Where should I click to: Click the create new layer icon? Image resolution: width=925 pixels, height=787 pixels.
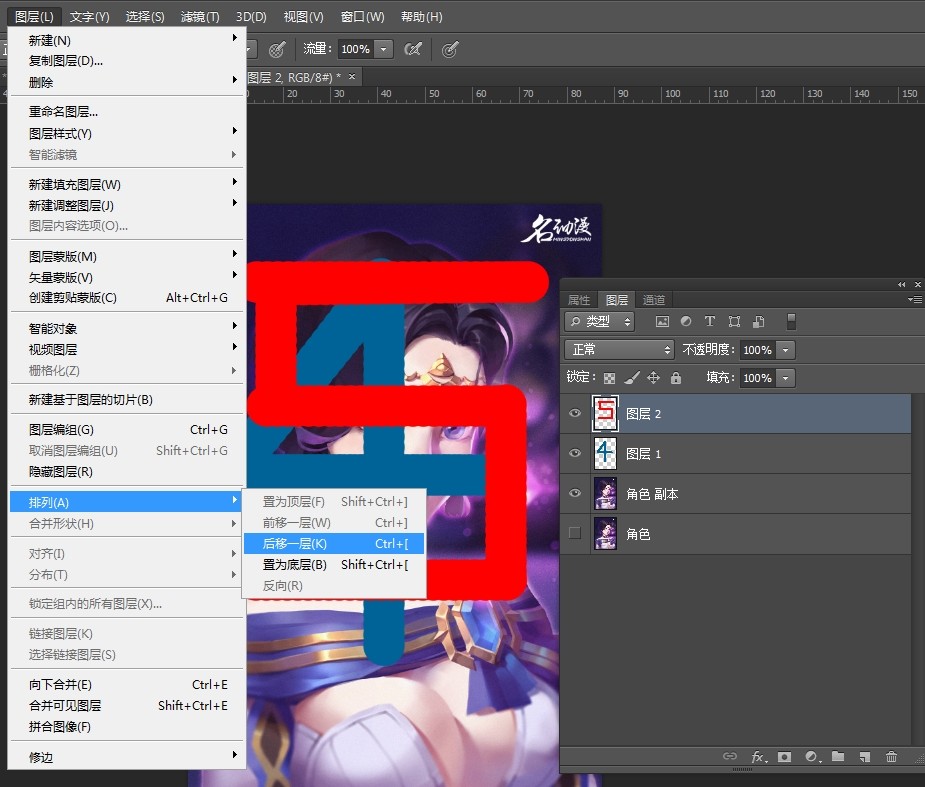coord(864,757)
